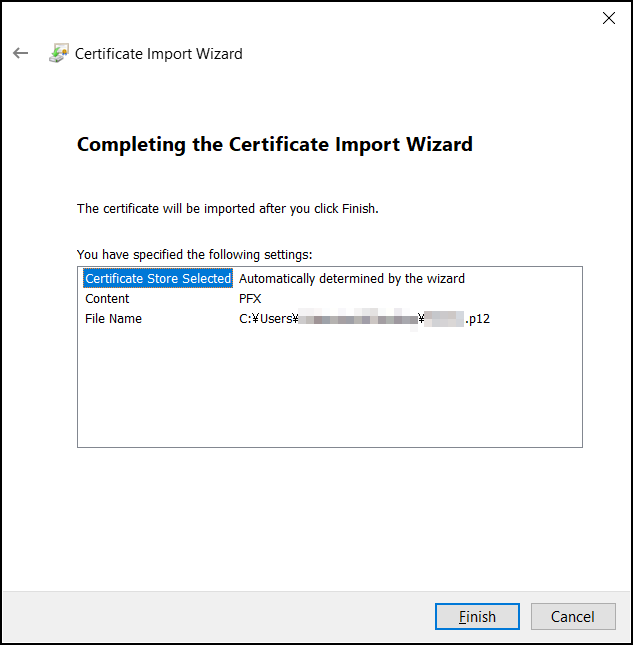The height and width of the screenshot is (645, 633).
Task: Click the PFX content value
Action: point(250,299)
